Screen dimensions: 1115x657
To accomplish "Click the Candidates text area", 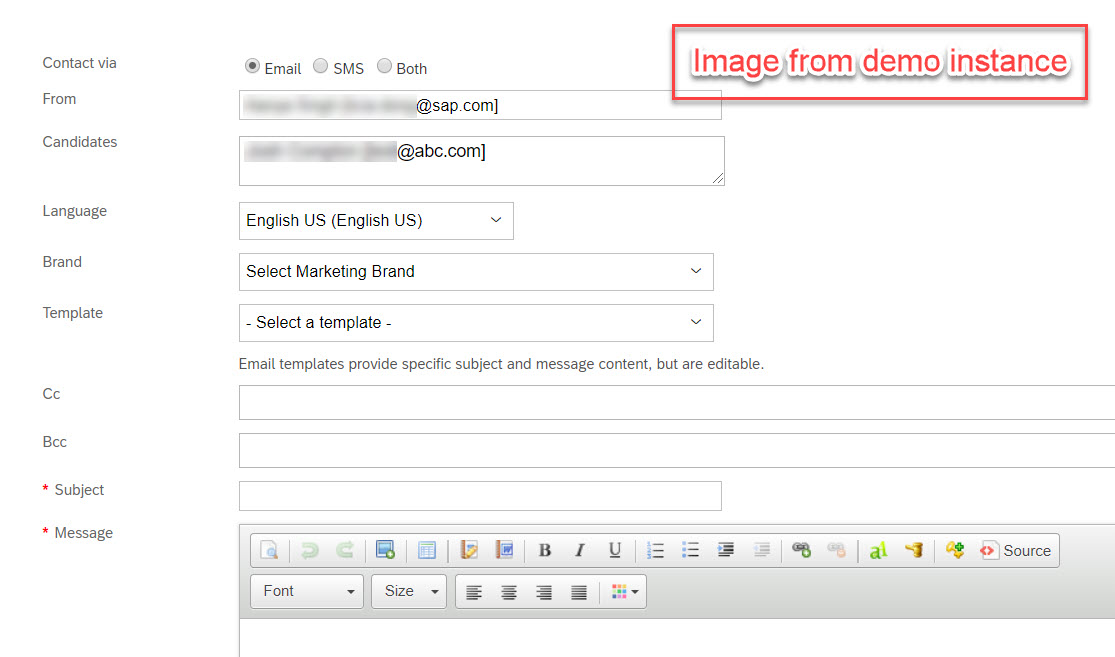I will [x=481, y=161].
